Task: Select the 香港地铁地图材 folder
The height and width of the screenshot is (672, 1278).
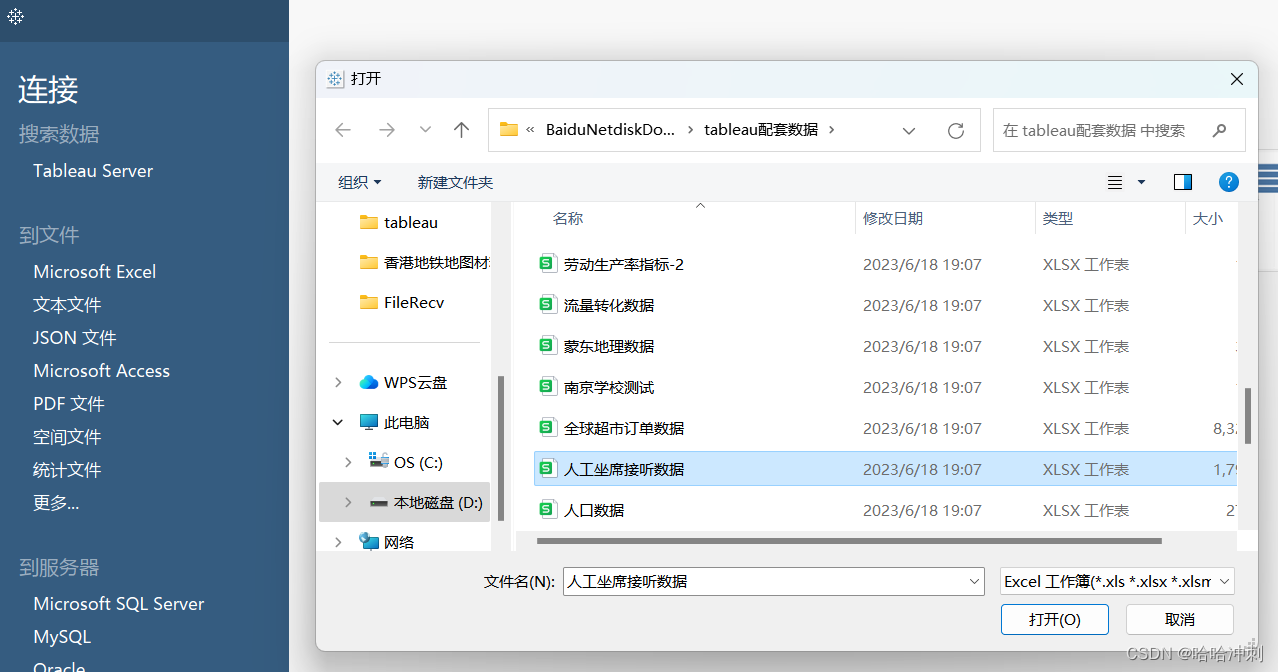Action: pos(425,262)
